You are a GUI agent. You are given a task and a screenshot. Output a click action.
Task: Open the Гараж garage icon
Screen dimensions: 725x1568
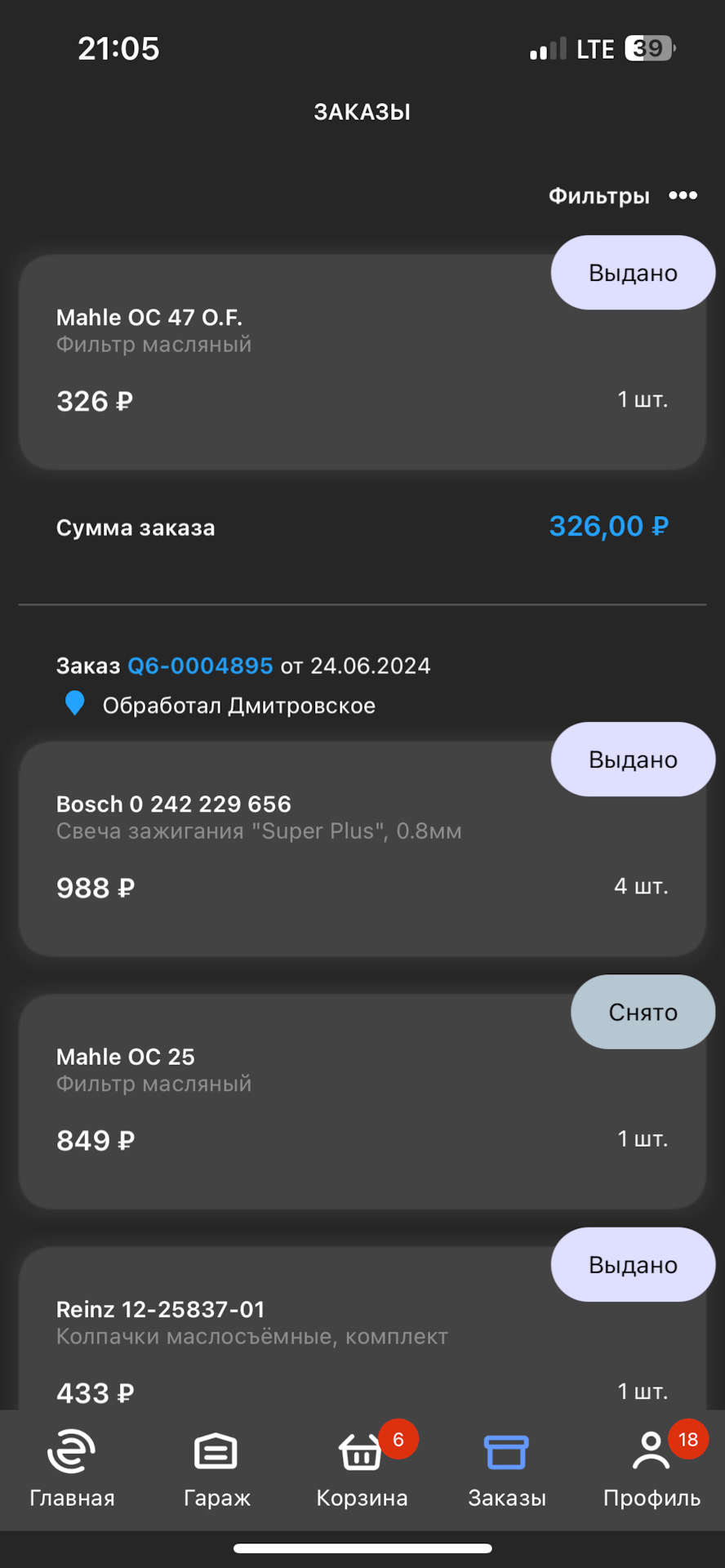[x=216, y=1452]
